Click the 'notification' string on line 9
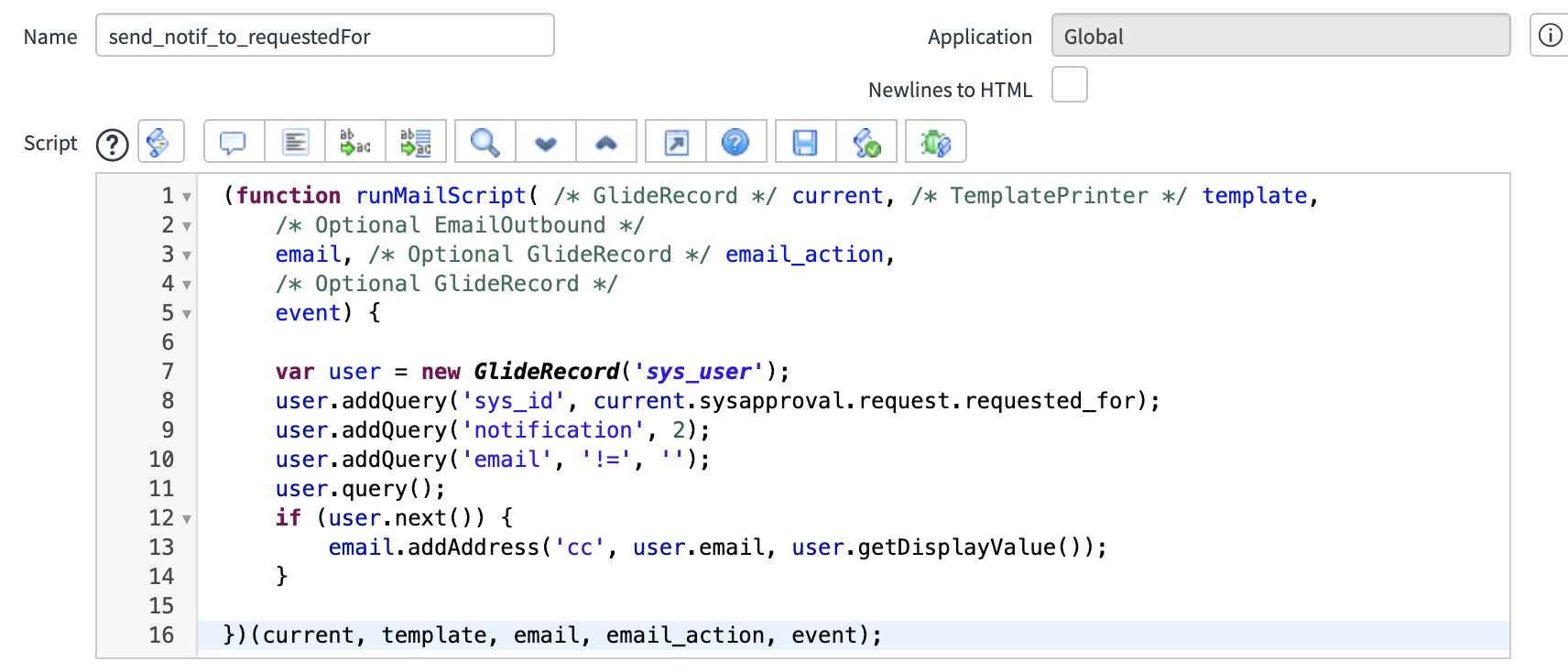The width and height of the screenshot is (1568, 672). point(553,430)
